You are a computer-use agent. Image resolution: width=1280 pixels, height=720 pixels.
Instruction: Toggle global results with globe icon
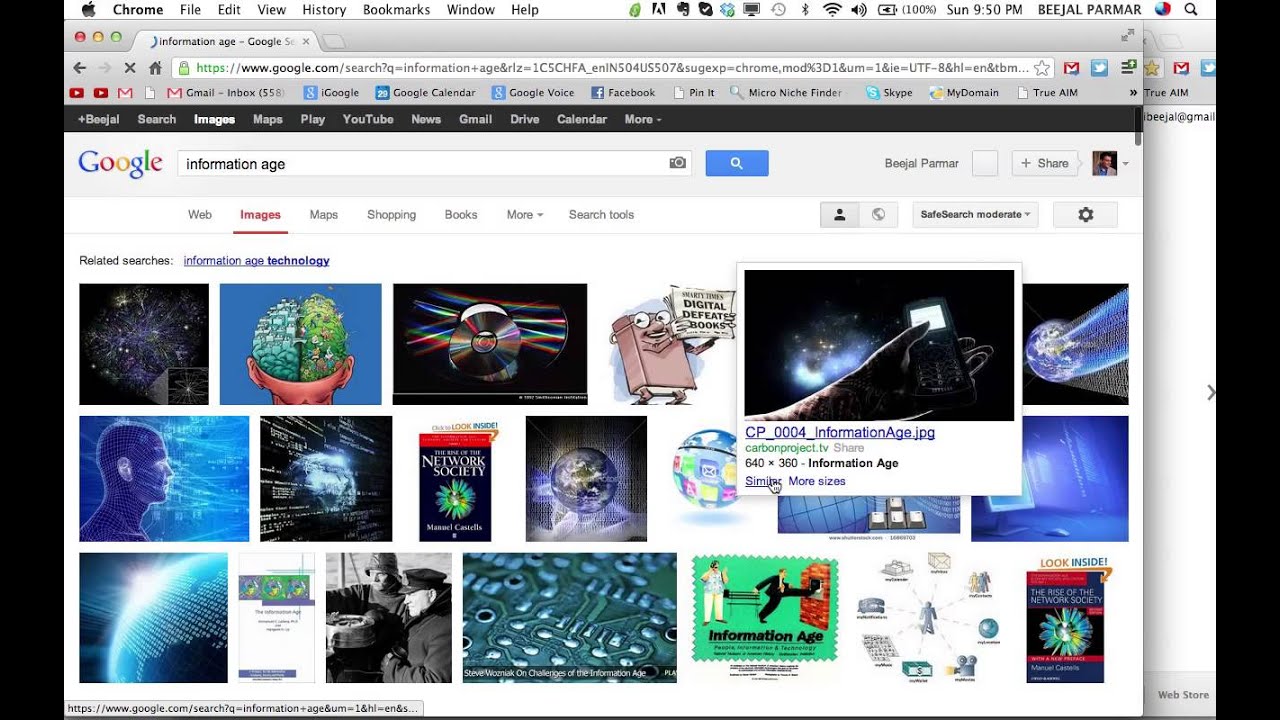click(878, 214)
